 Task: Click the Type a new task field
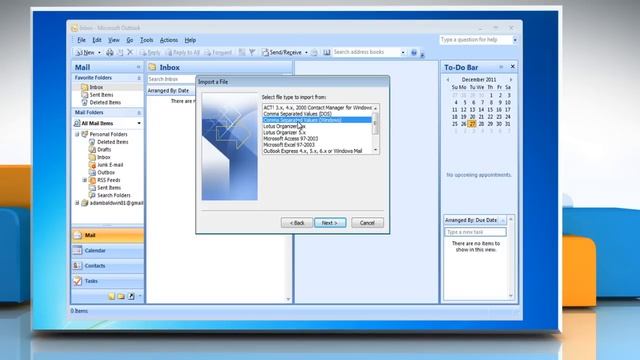click(x=476, y=232)
